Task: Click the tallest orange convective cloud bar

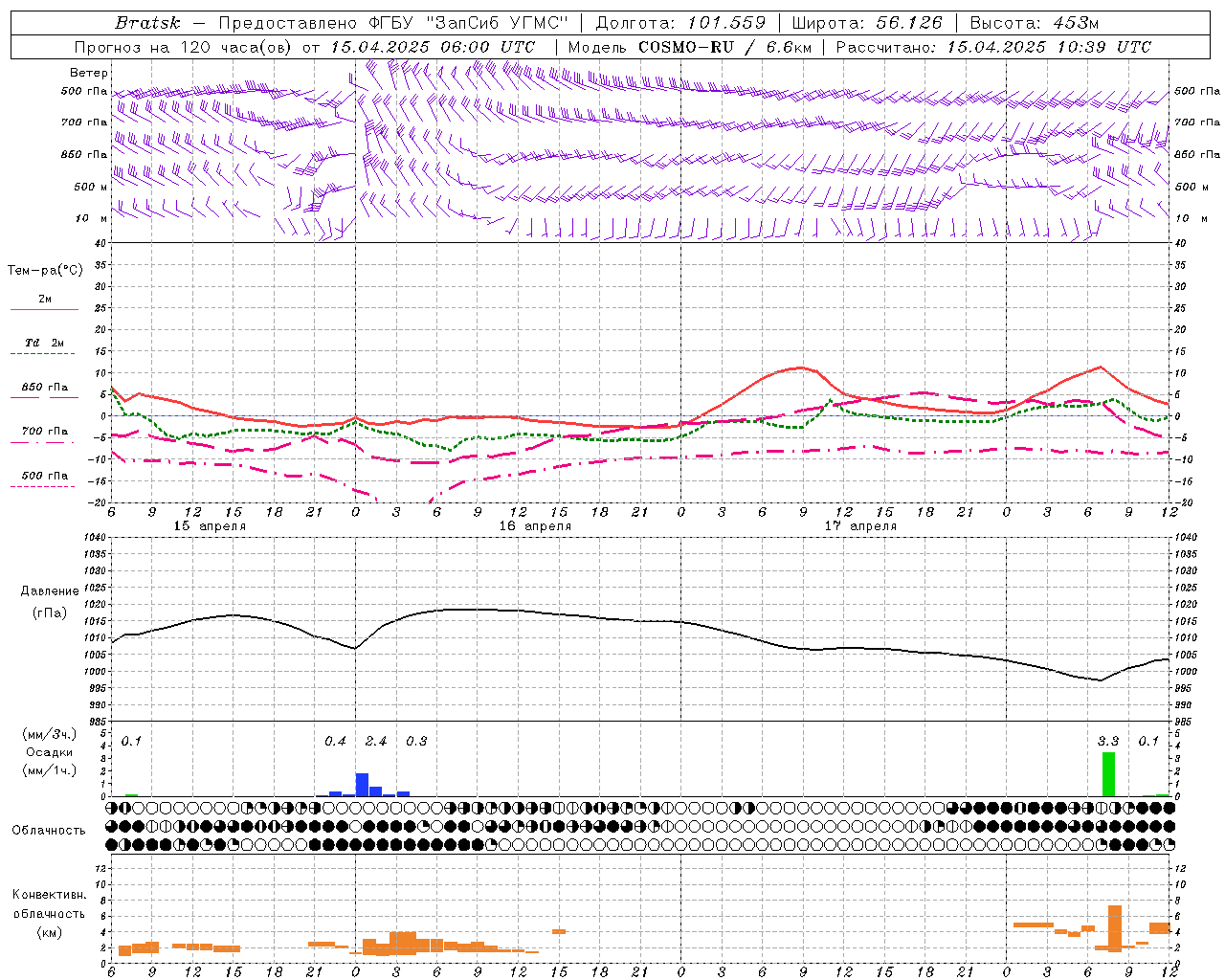Action: point(1115,928)
